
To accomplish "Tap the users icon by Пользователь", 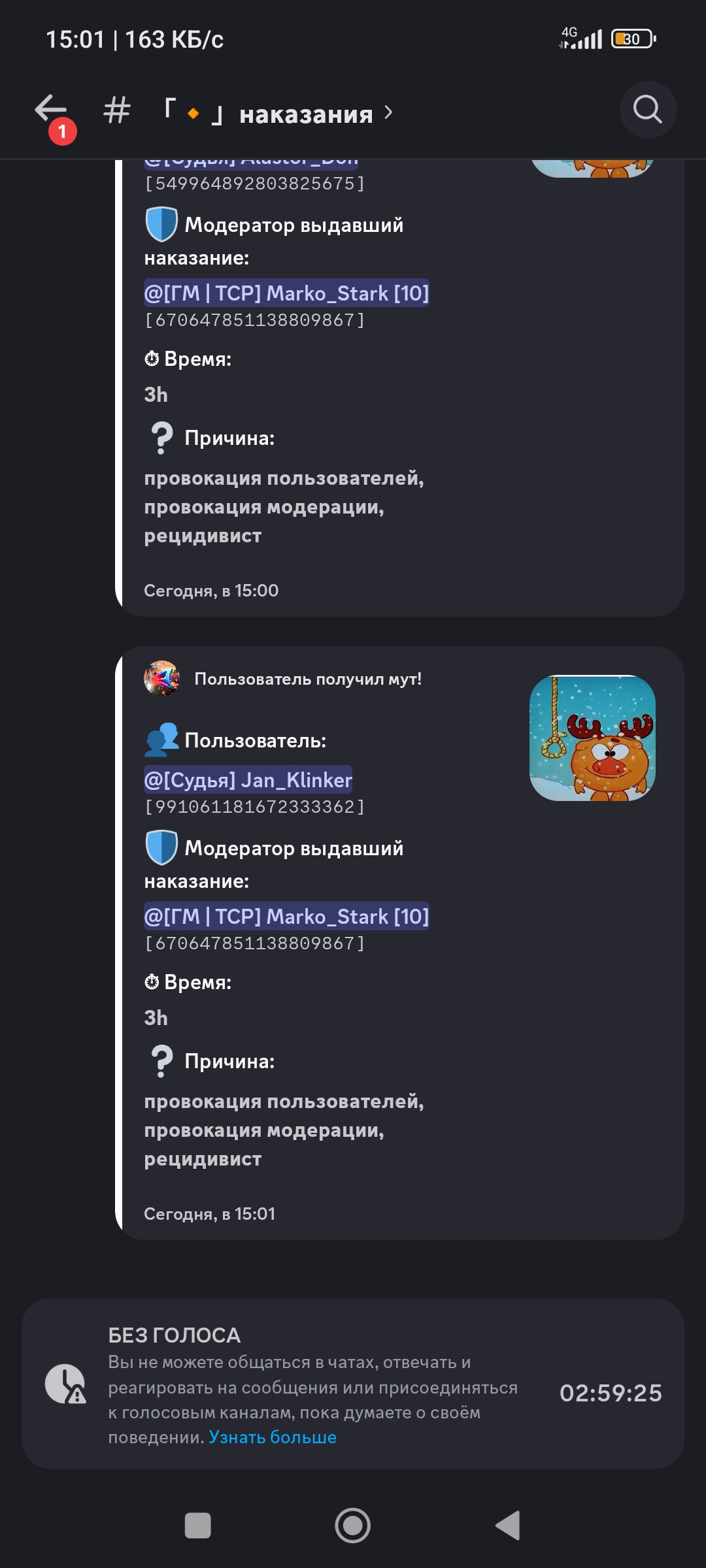I will coord(161,739).
